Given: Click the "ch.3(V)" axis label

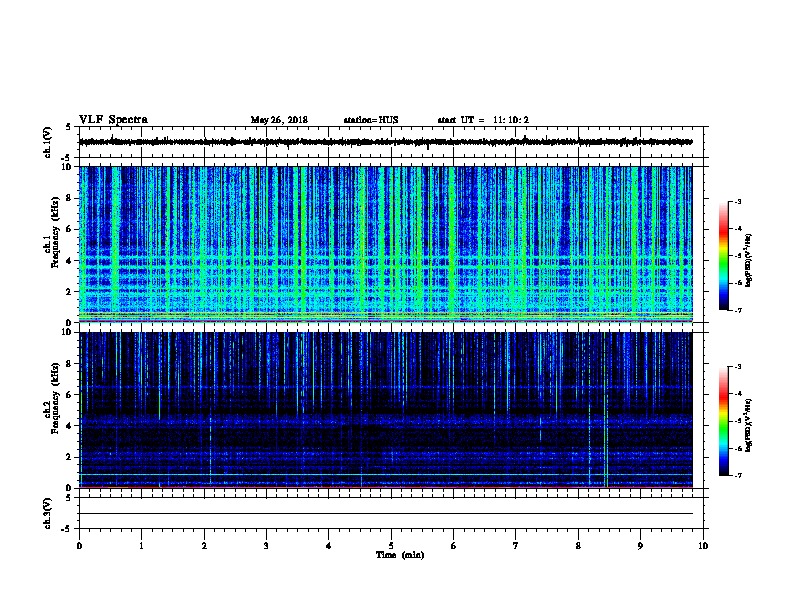Looking at the screenshot, I should (48, 513).
